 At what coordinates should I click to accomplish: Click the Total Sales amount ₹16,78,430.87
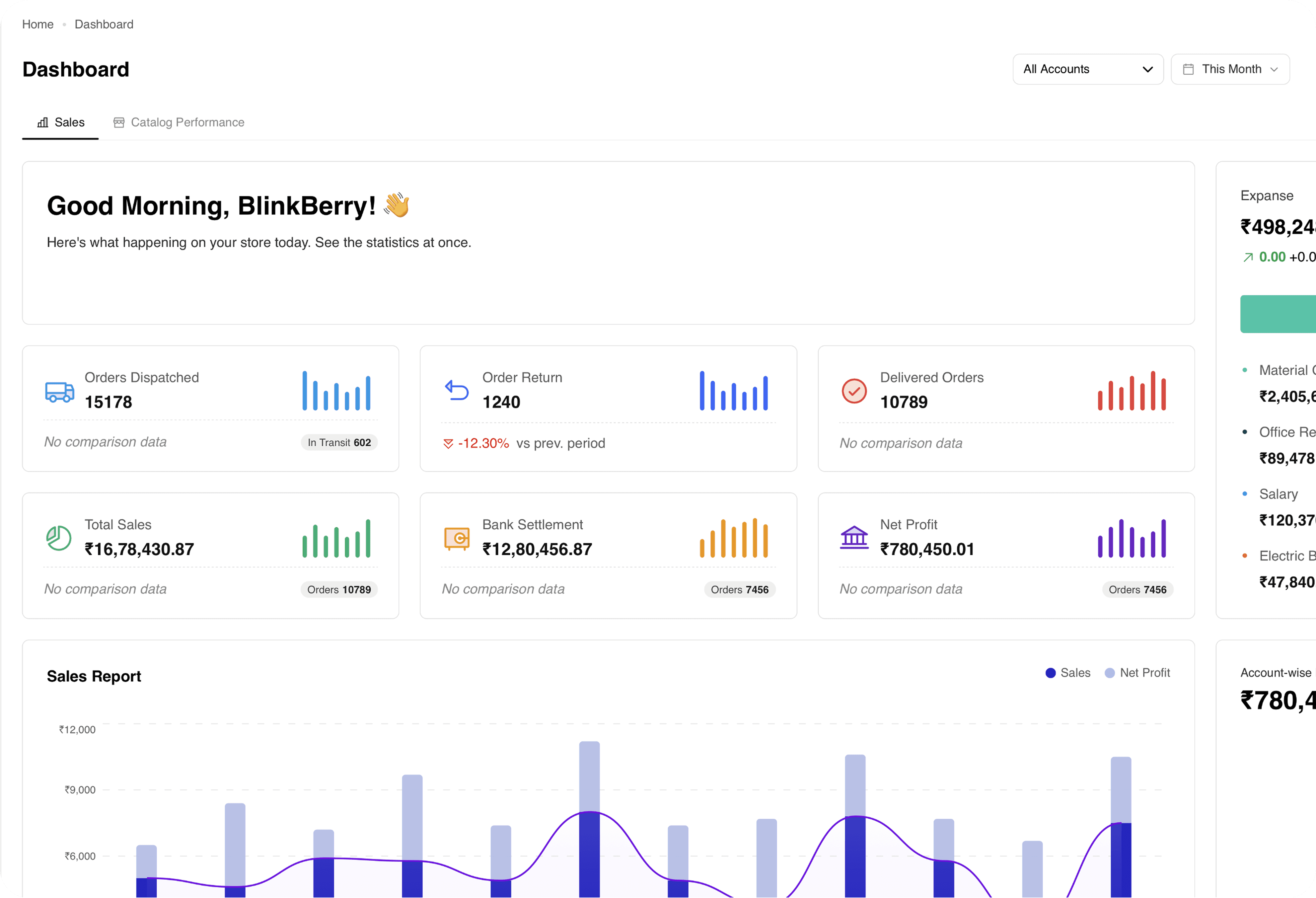point(139,549)
